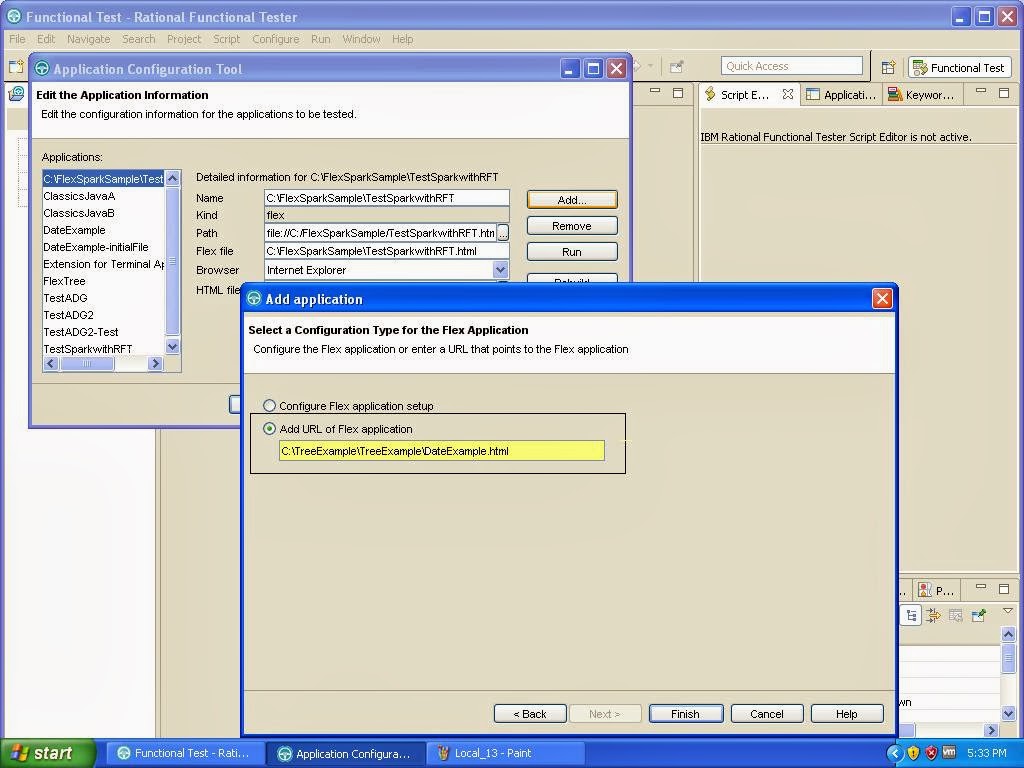Open the Run menu
This screenshot has width=1024, height=768.
pyautogui.click(x=321, y=39)
